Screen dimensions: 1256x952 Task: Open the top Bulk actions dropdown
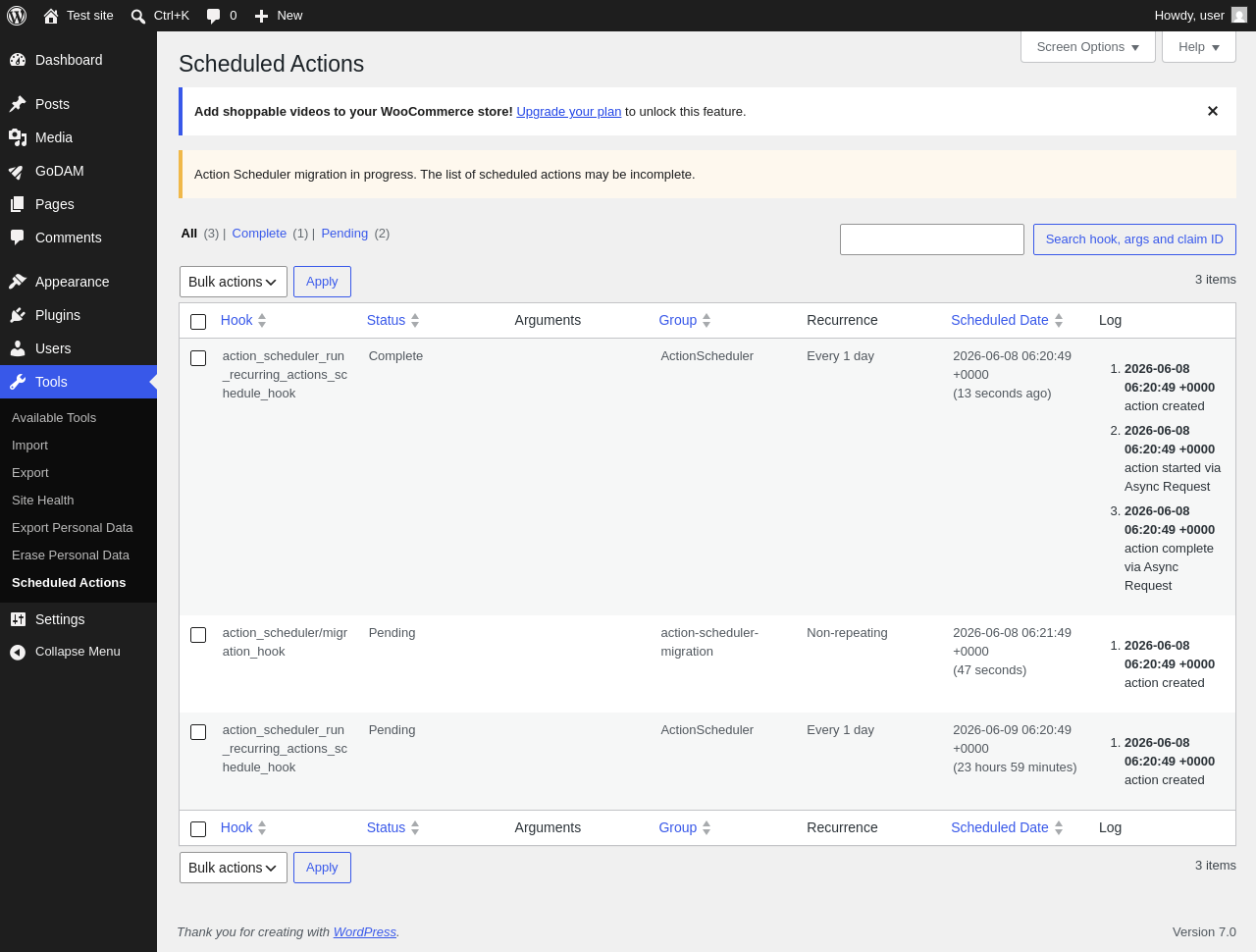point(234,282)
